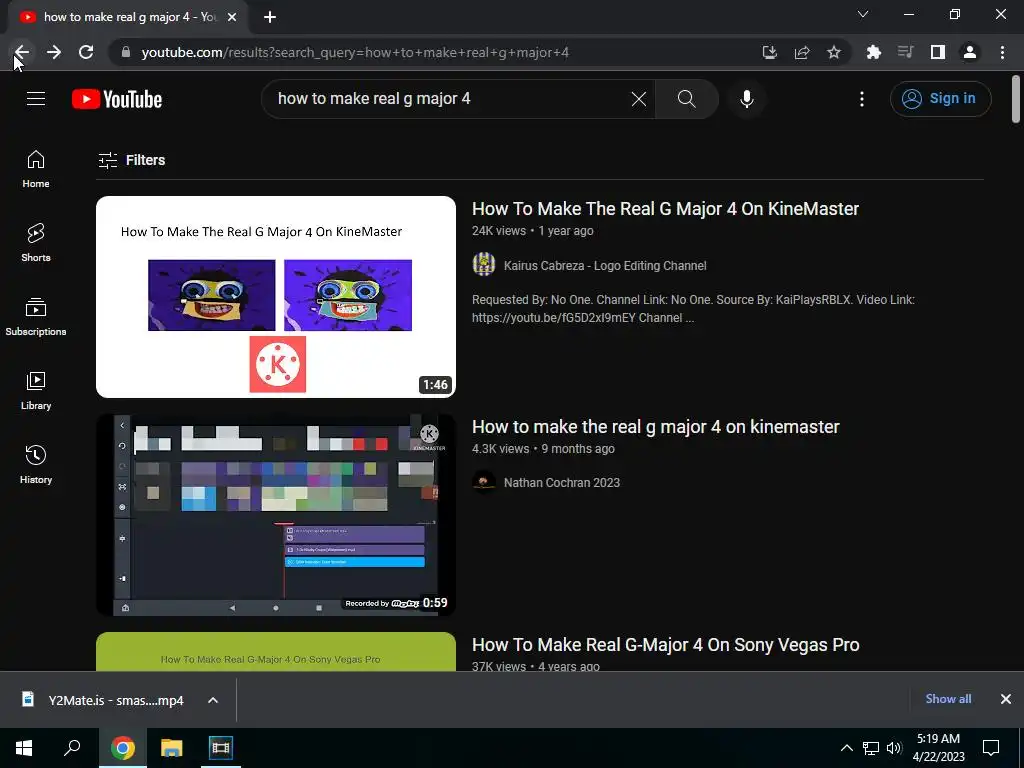
Task: Open the tab search dropdown arrow
Action: pos(863,14)
